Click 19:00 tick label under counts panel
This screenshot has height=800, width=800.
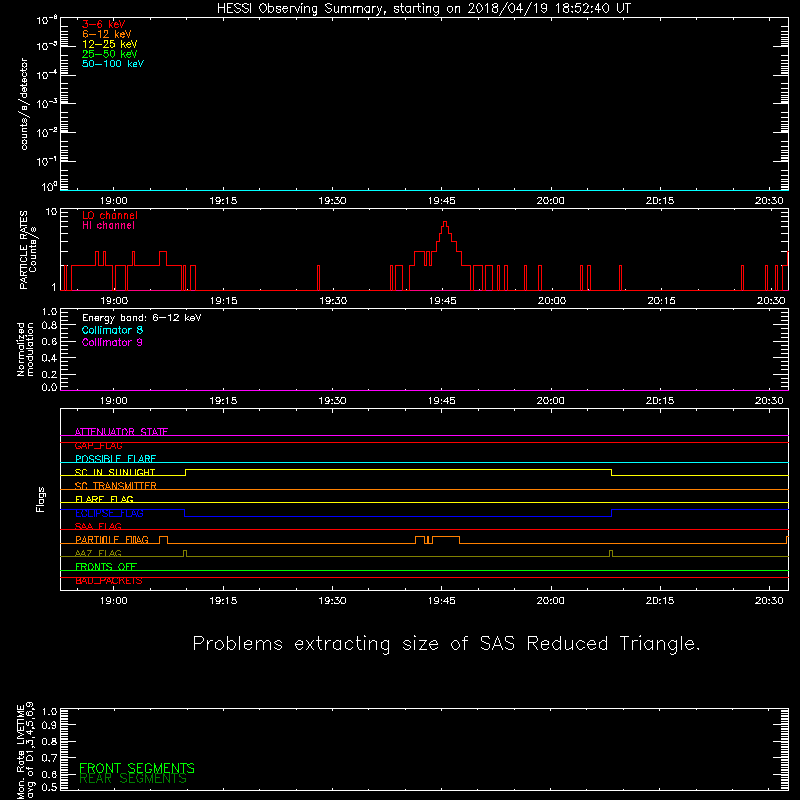click(x=114, y=201)
